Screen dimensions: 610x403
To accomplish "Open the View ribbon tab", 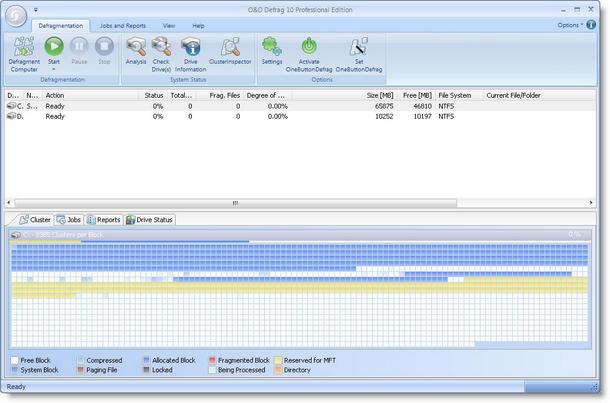I will tap(169, 26).
